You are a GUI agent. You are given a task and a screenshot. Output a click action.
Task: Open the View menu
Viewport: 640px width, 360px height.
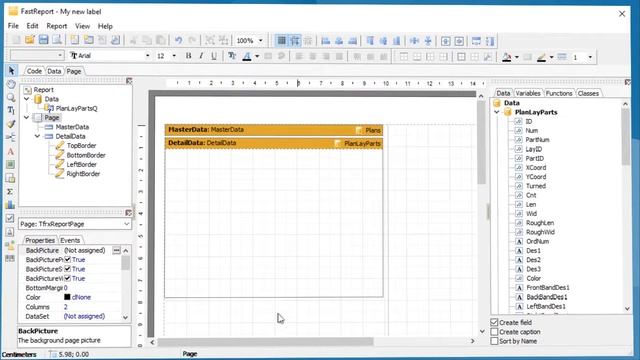(82, 26)
